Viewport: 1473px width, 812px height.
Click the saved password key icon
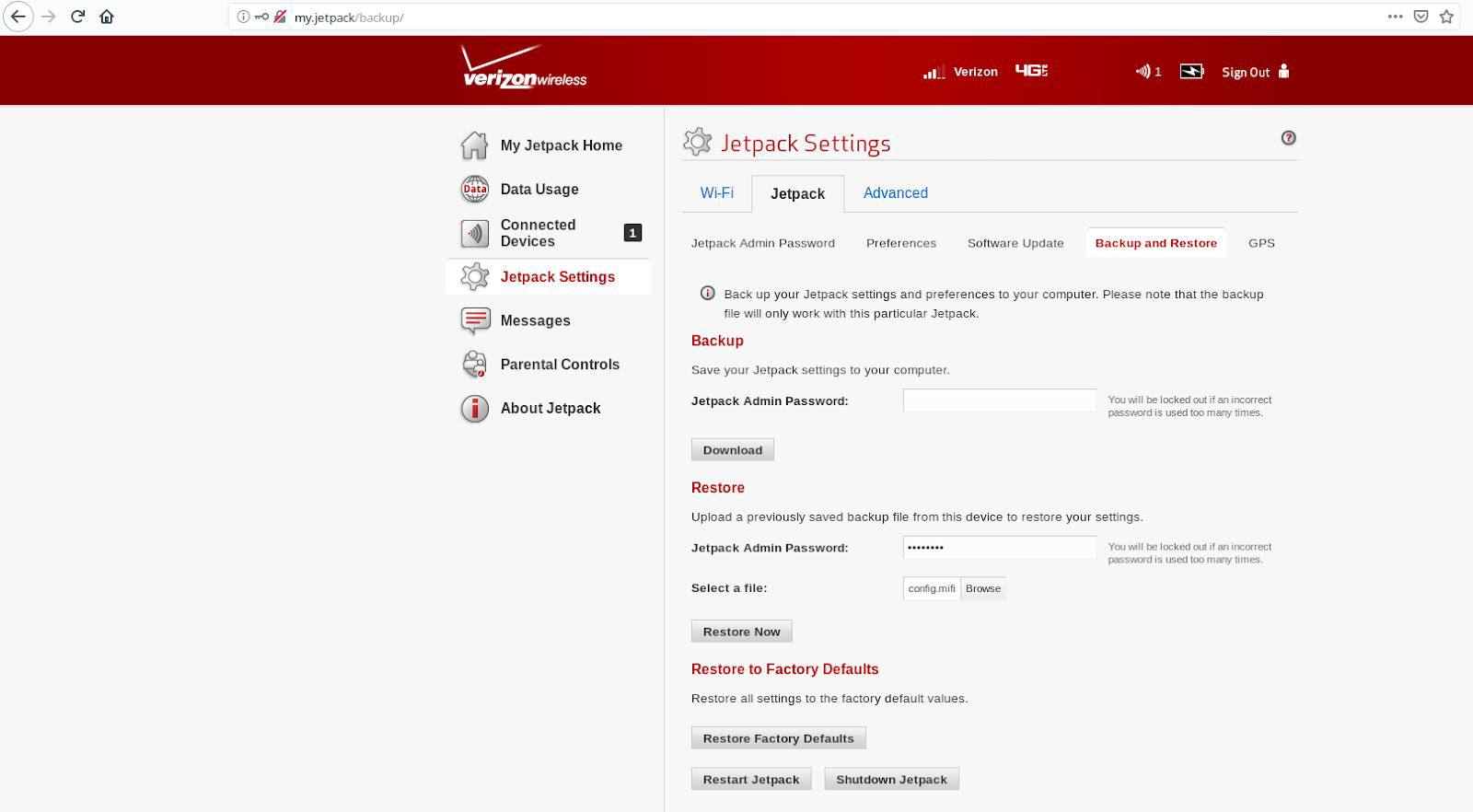[x=261, y=17]
